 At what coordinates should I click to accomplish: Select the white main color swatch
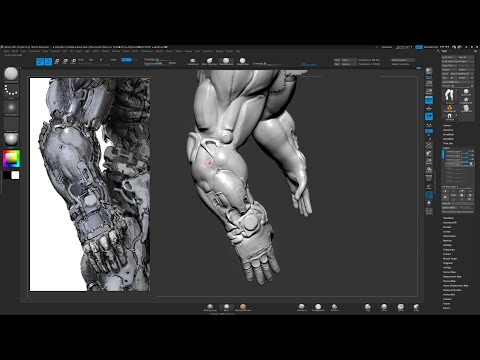tap(15, 175)
